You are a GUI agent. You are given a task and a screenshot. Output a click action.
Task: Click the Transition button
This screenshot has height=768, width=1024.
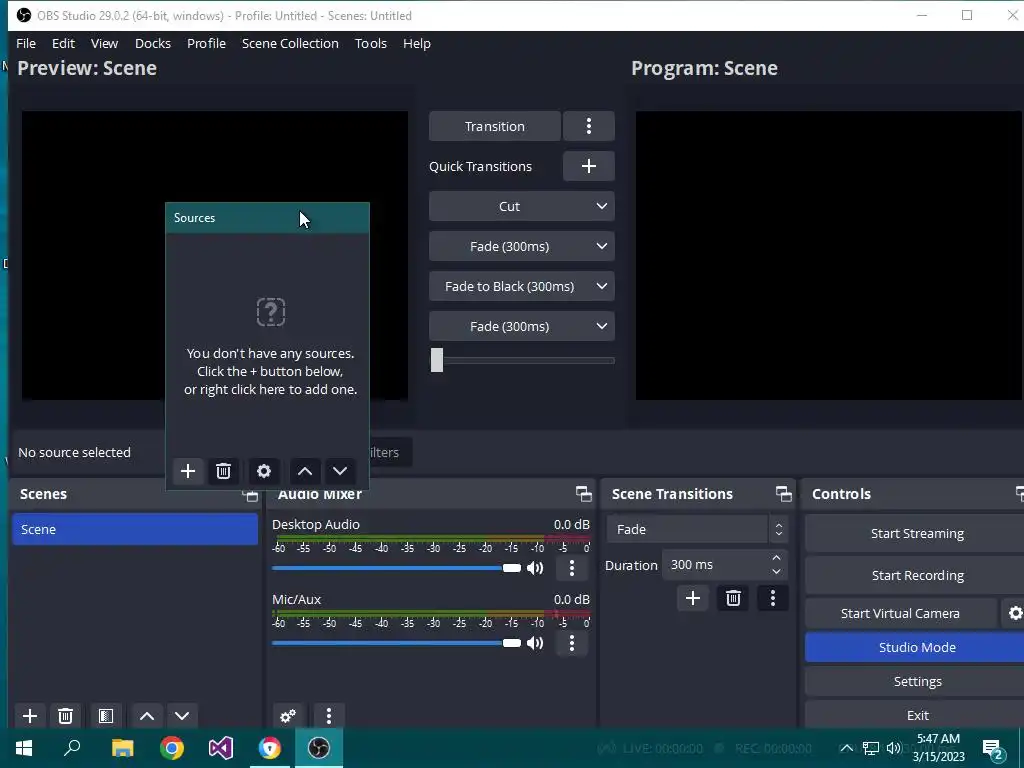tap(494, 126)
